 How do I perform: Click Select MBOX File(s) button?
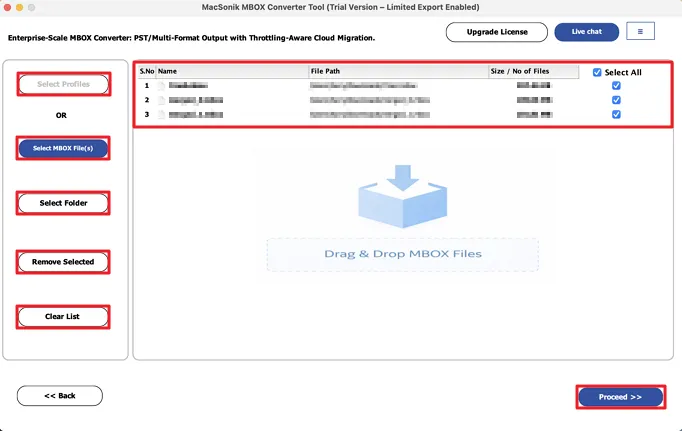pyautogui.click(x=63, y=148)
